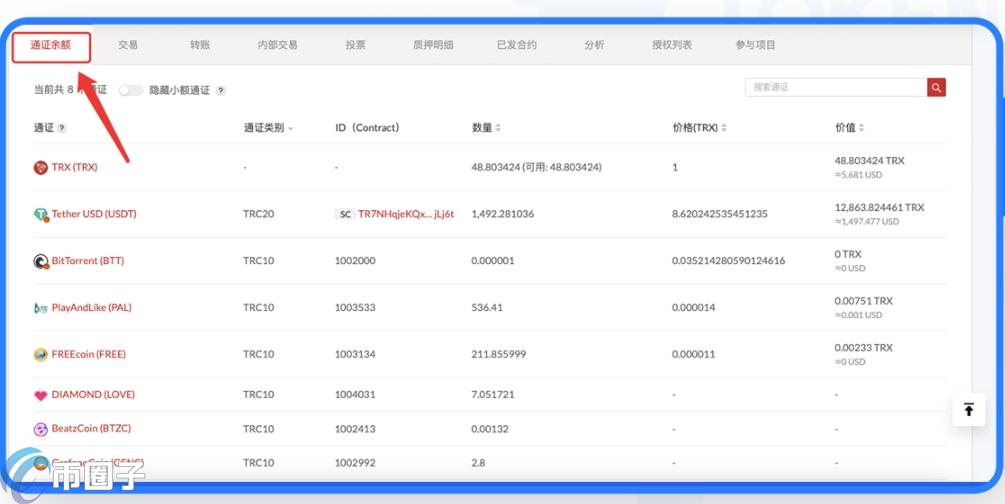This screenshot has width=1005, height=504.
Task: Select the 内部交易 tab
Action: (278, 45)
